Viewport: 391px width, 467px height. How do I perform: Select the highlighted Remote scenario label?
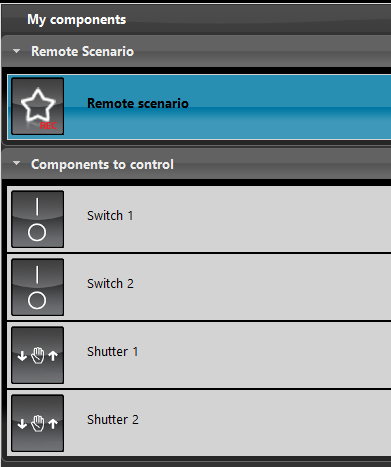138,103
